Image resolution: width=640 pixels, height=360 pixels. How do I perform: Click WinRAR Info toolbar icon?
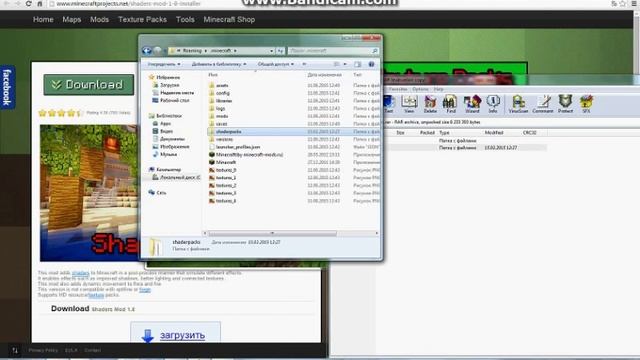coord(493,104)
